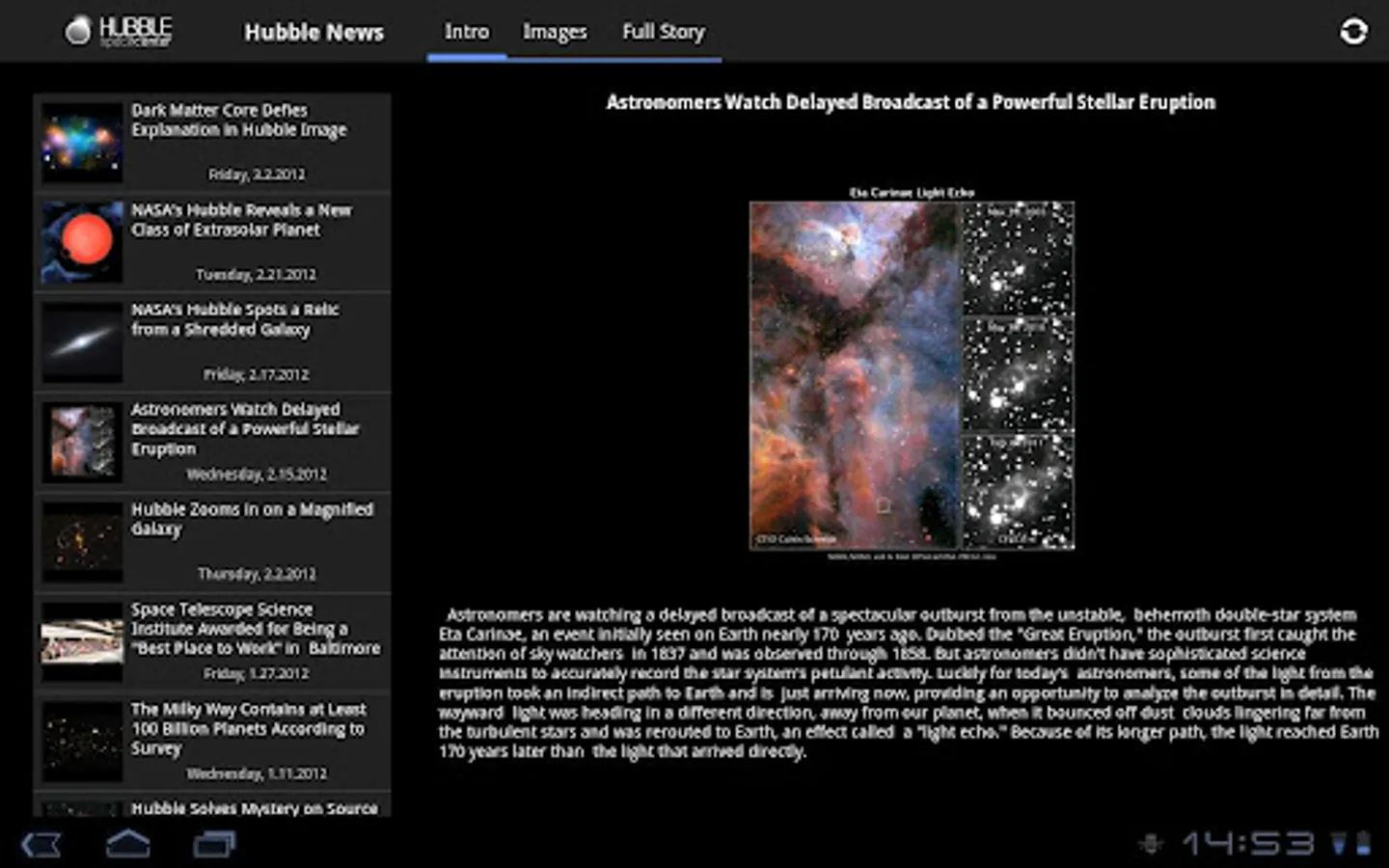Click the article intro paragraph text
The height and width of the screenshot is (868, 1389).
click(909, 683)
